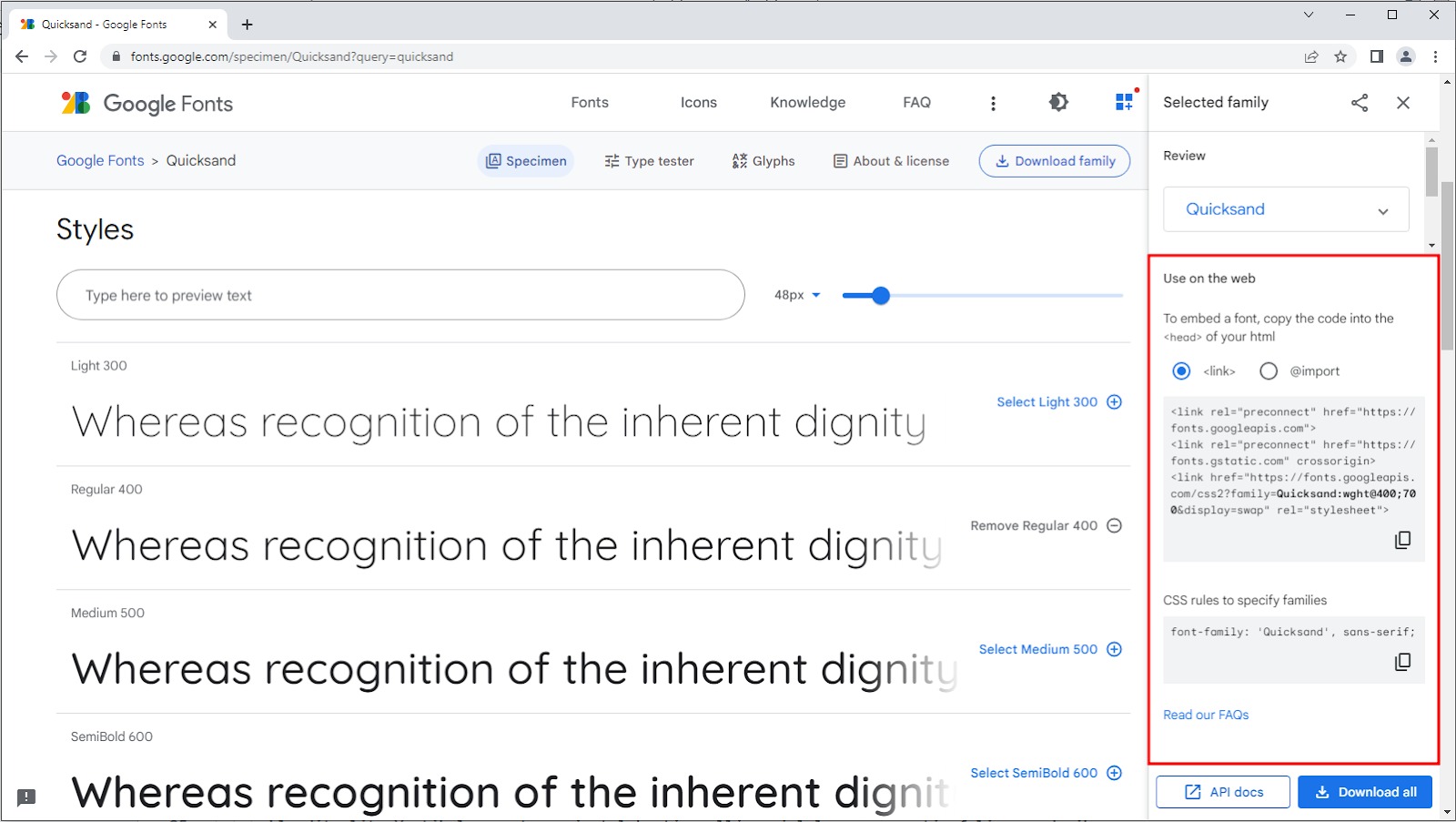Click the share icon in Selected family panel
The width and height of the screenshot is (1456, 822).
coord(1360,103)
